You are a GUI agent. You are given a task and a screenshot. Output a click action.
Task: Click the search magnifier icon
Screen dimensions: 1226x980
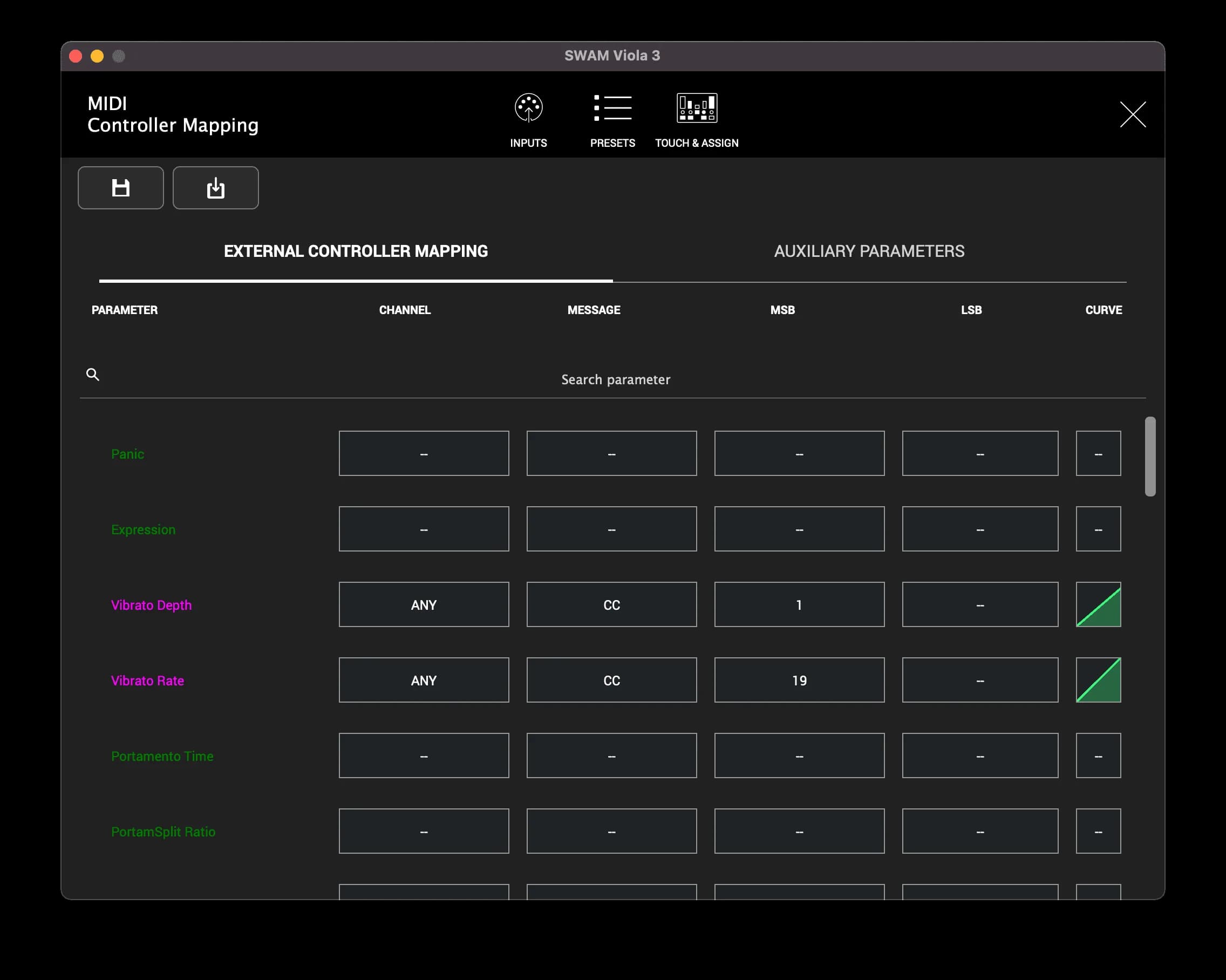pyautogui.click(x=93, y=375)
